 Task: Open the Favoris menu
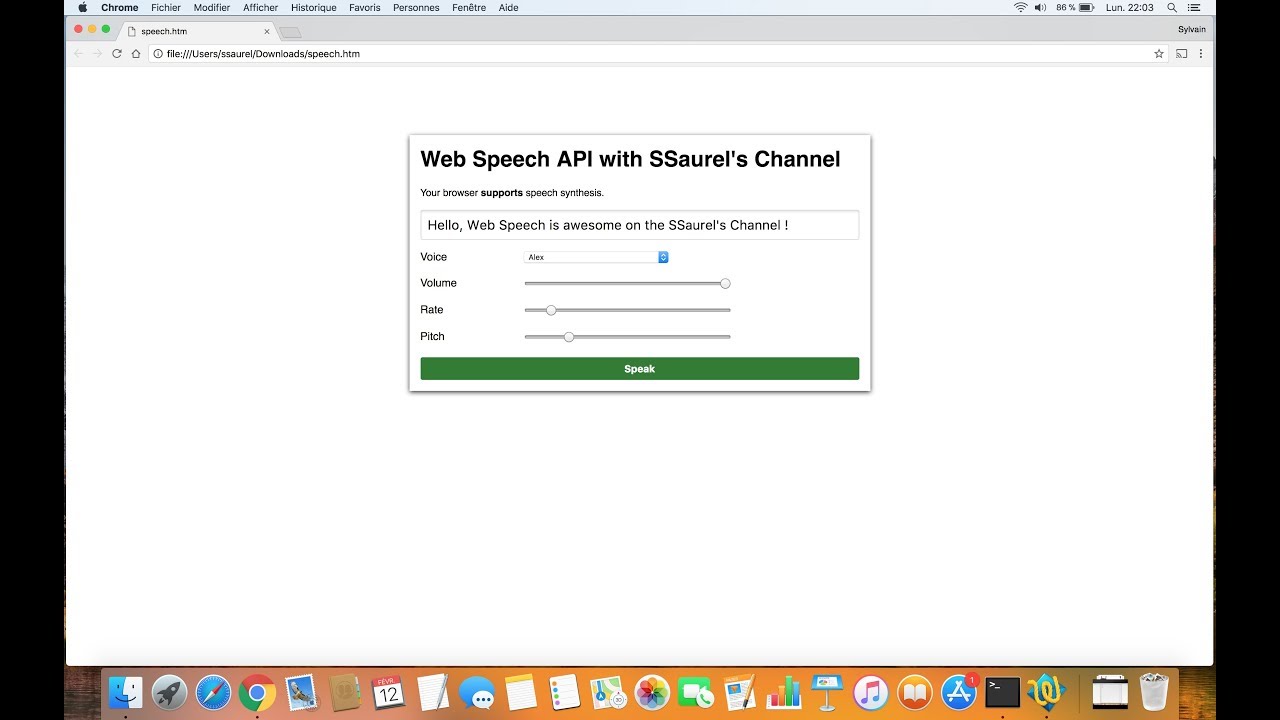(365, 7)
